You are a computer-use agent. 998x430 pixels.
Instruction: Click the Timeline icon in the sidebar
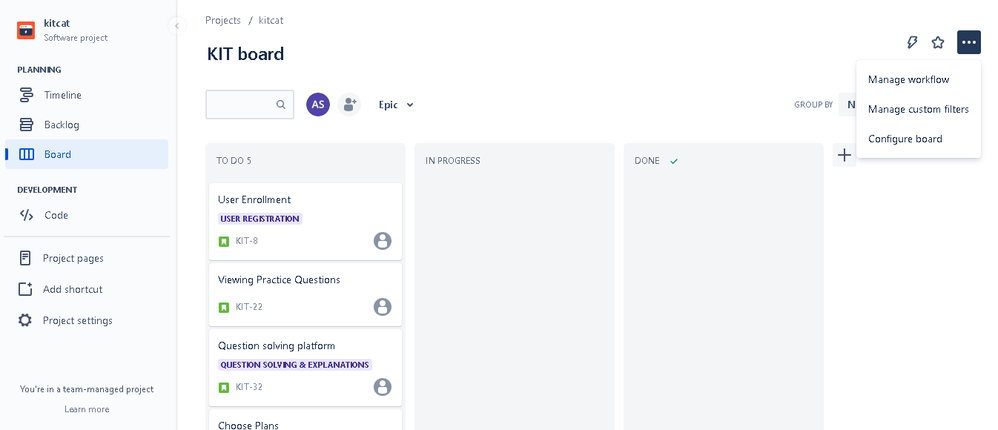(26, 95)
